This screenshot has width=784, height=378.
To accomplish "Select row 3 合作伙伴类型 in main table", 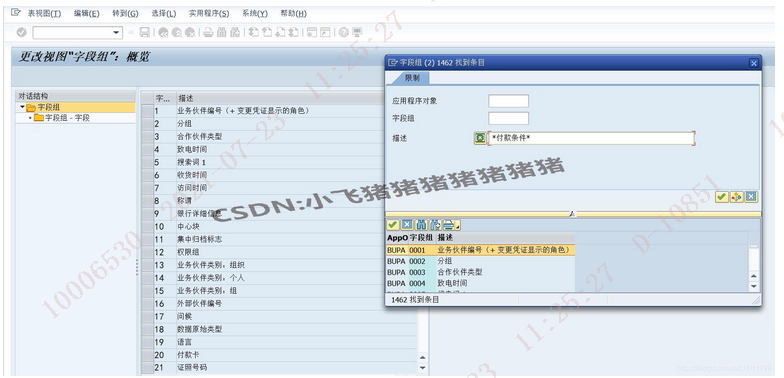I will [279, 136].
